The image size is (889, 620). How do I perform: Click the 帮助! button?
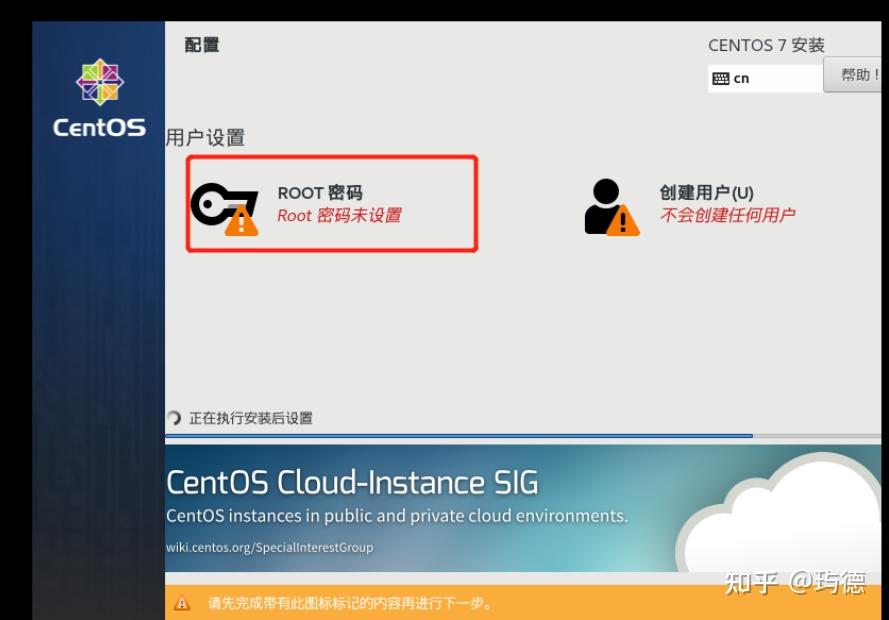858,75
